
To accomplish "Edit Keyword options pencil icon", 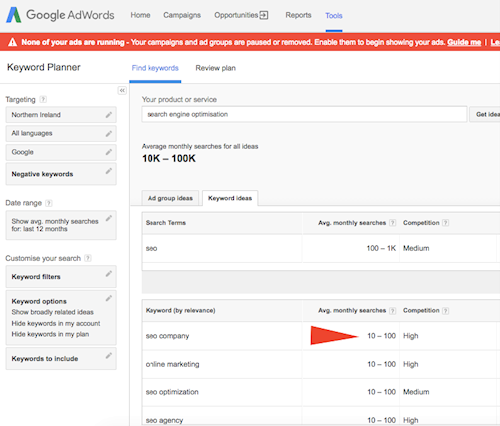I will [109, 298].
